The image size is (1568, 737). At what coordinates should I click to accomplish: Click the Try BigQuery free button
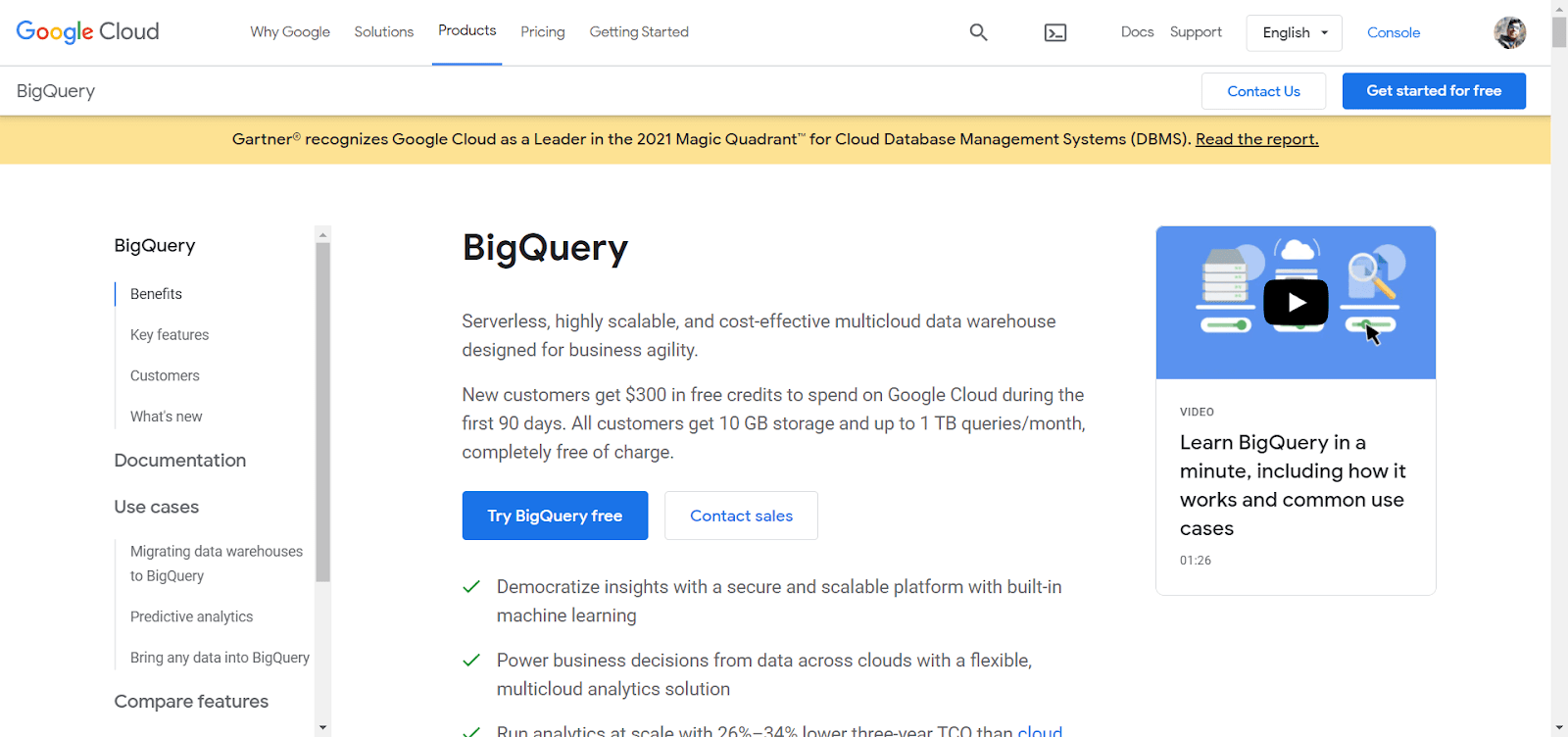pos(555,516)
